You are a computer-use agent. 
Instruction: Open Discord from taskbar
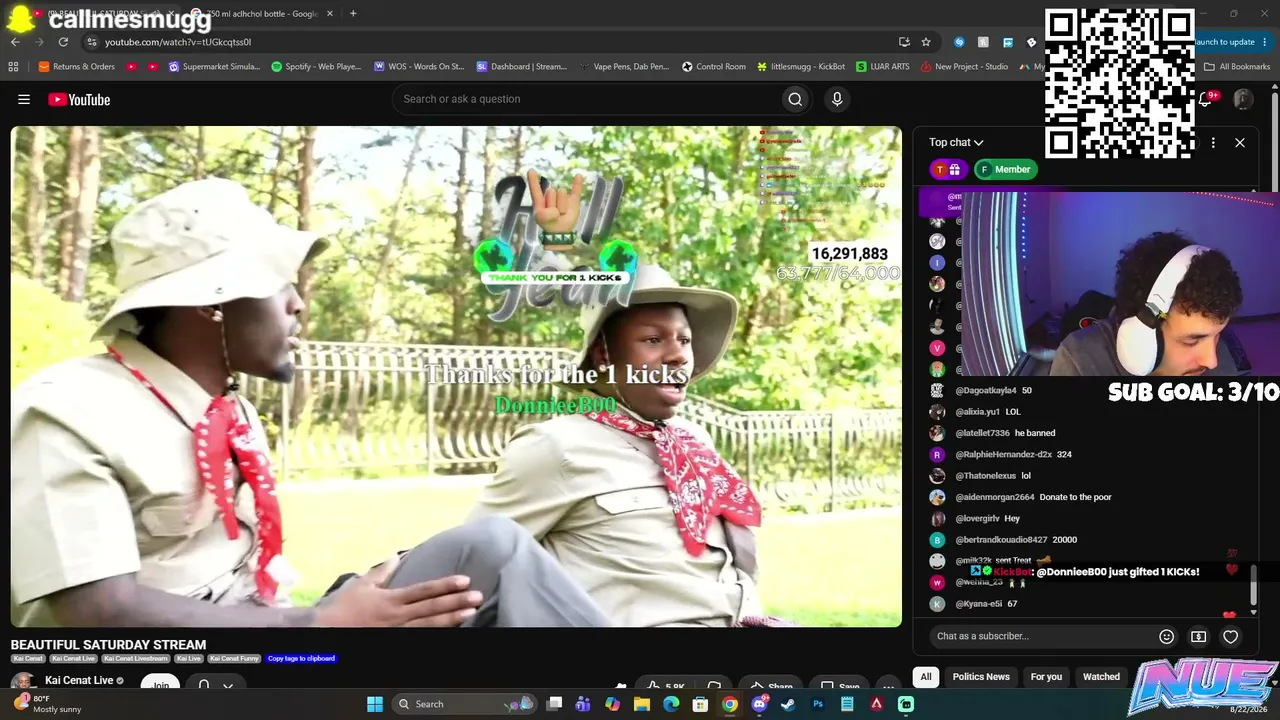pyautogui.click(x=759, y=704)
